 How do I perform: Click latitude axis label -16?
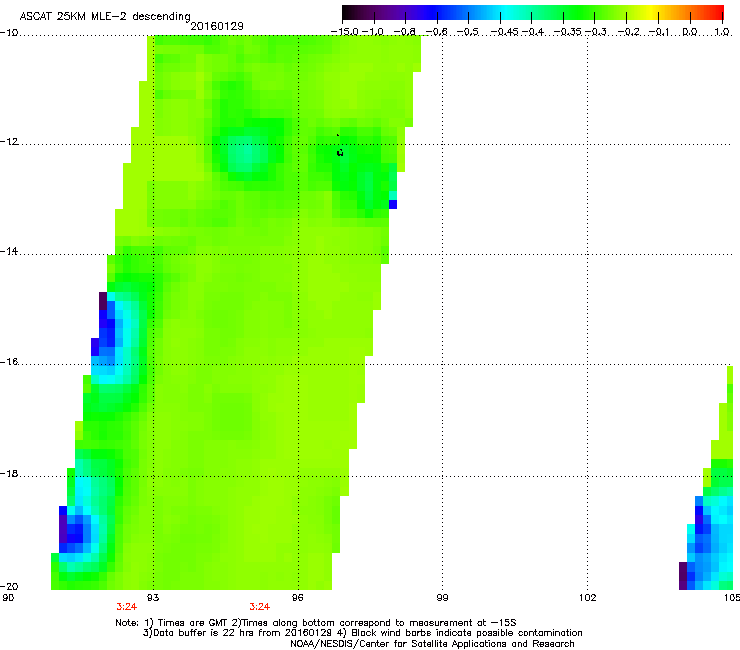[9, 362]
